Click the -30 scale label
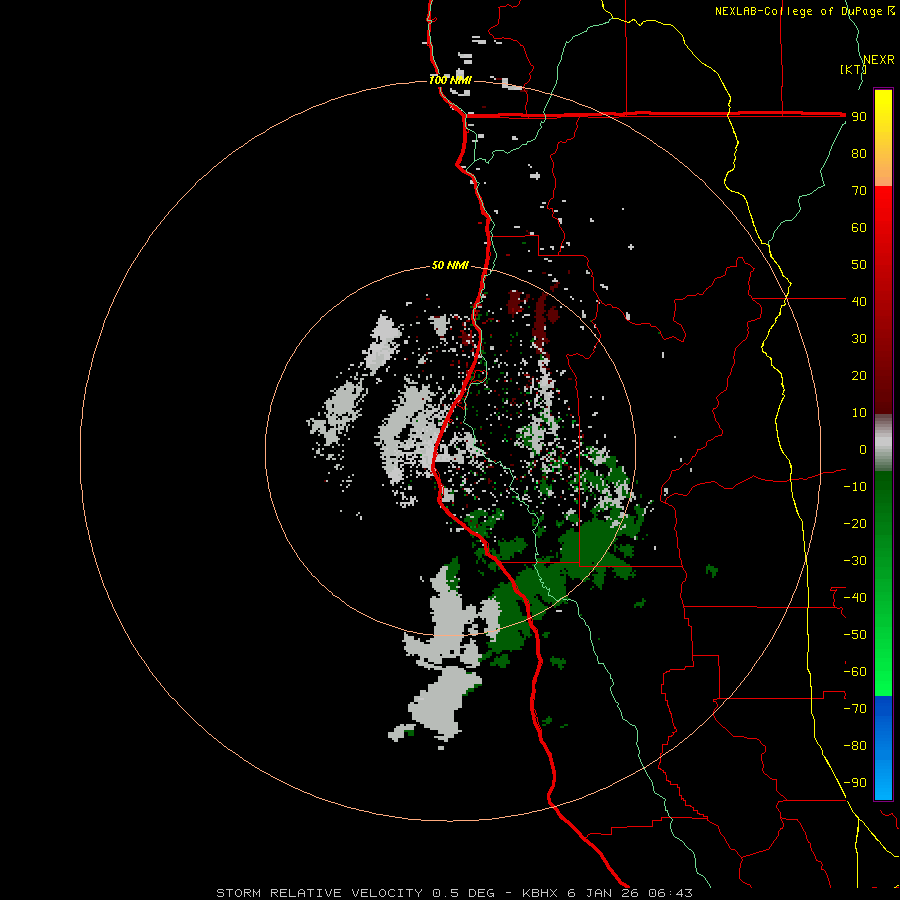900x900 pixels. coord(855,561)
